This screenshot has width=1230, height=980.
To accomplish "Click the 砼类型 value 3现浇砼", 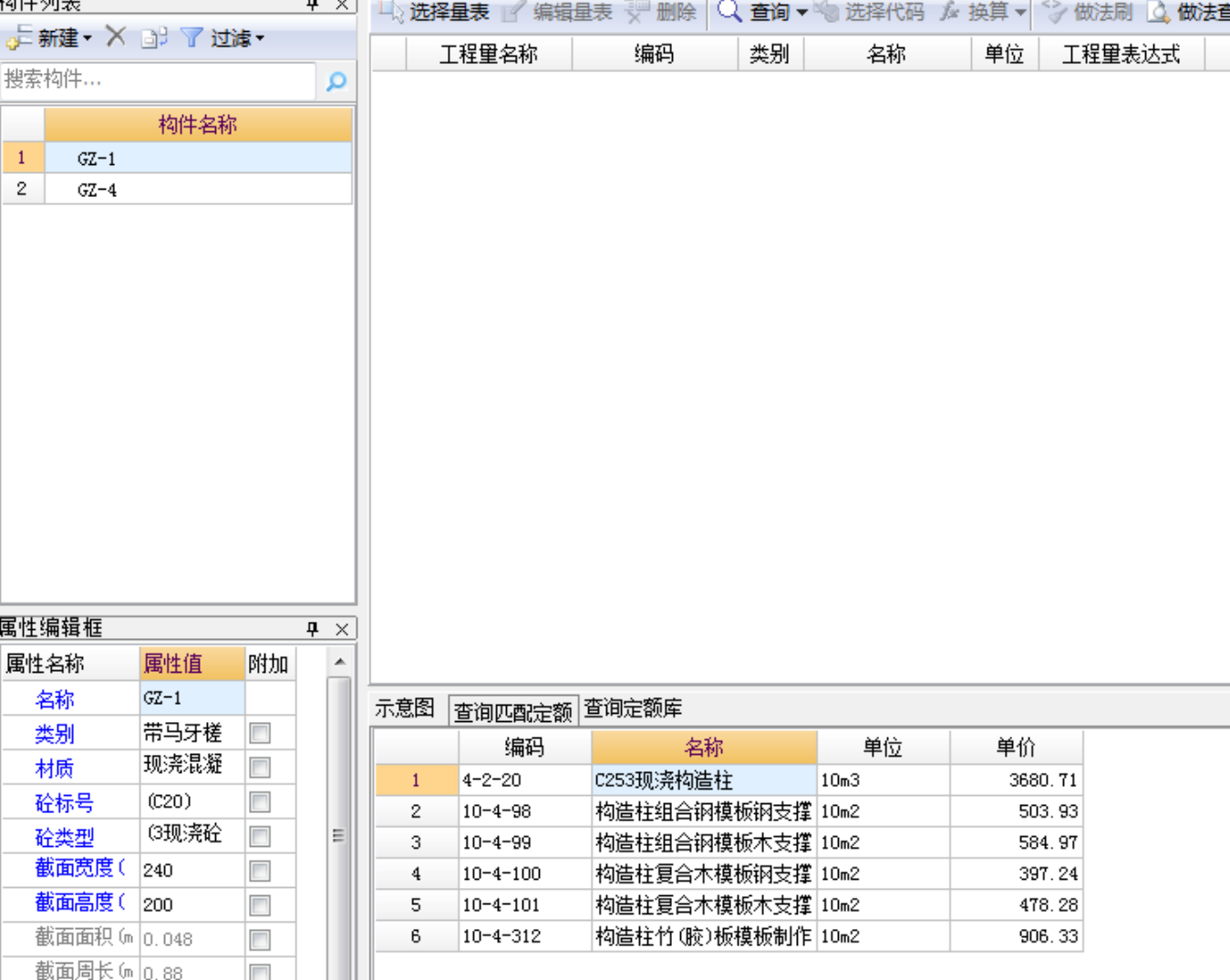I will click(191, 835).
